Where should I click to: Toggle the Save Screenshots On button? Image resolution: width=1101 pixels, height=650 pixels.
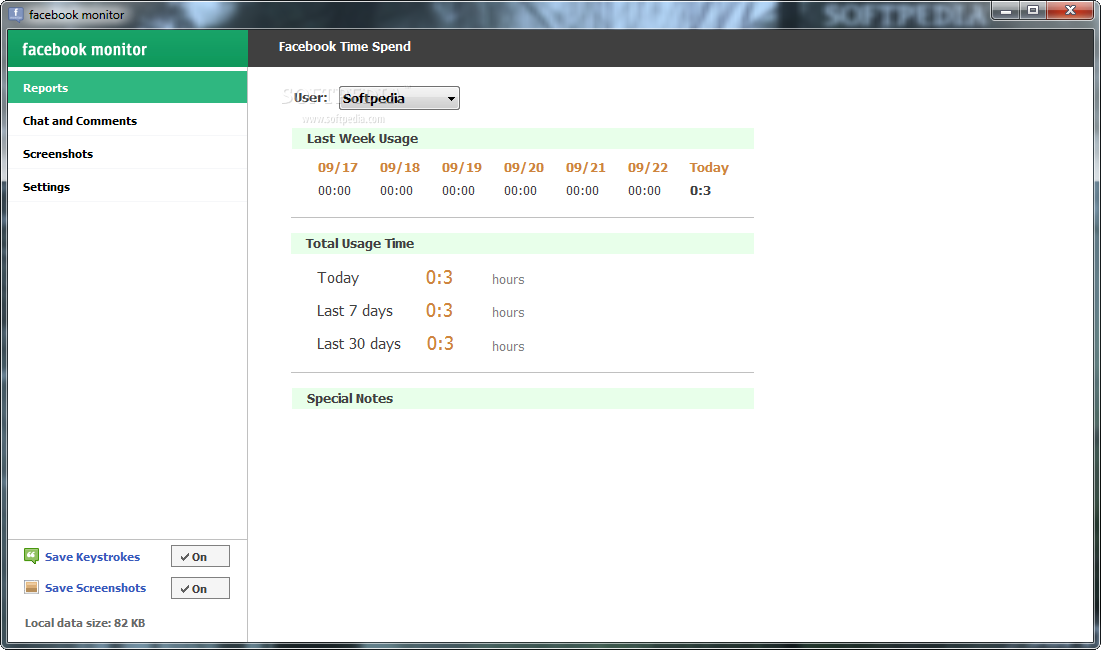tap(200, 589)
